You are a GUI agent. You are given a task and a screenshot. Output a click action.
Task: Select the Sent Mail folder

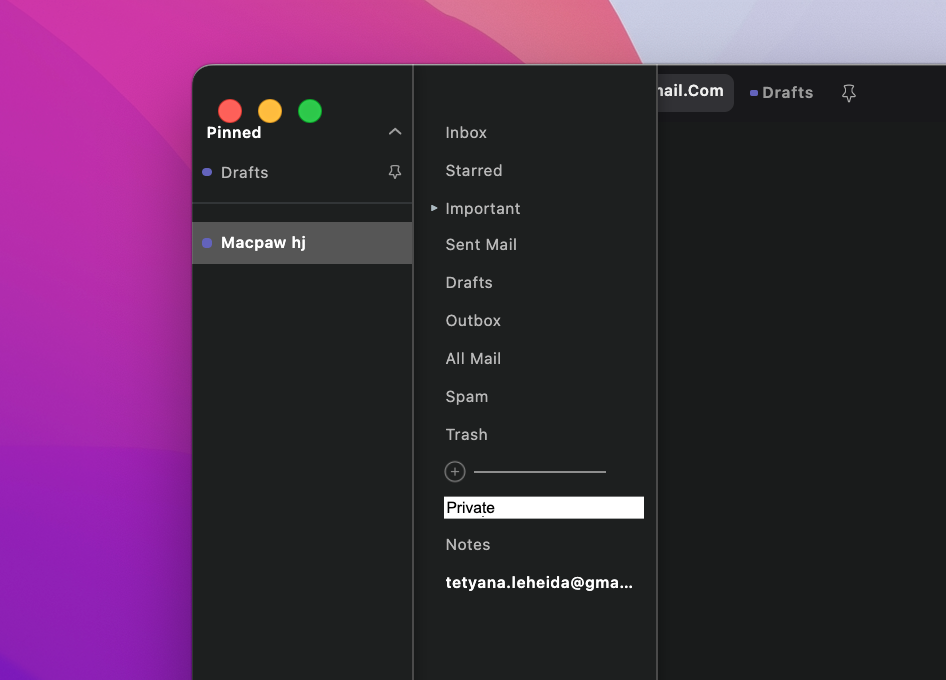[x=481, y=244]
